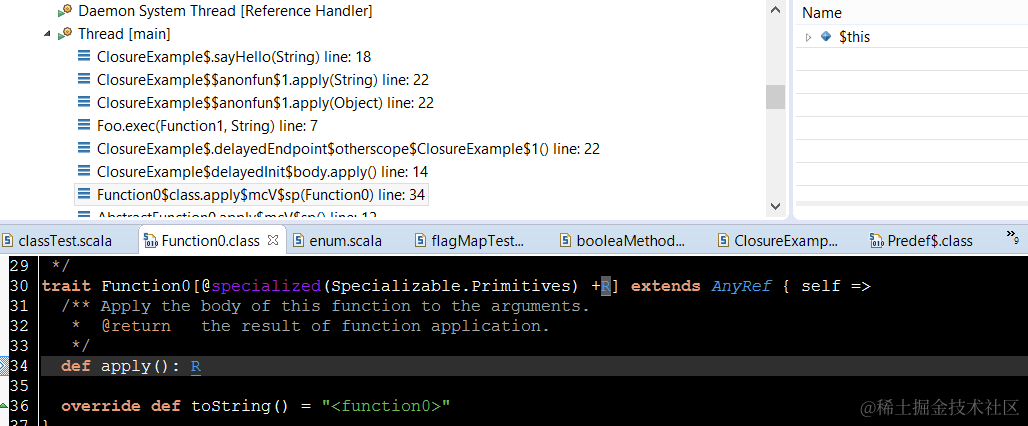The width and height of the screenshot is (1028, 426).
Task: Switch to the ClosureExamp editor tab
Action: 786,241
